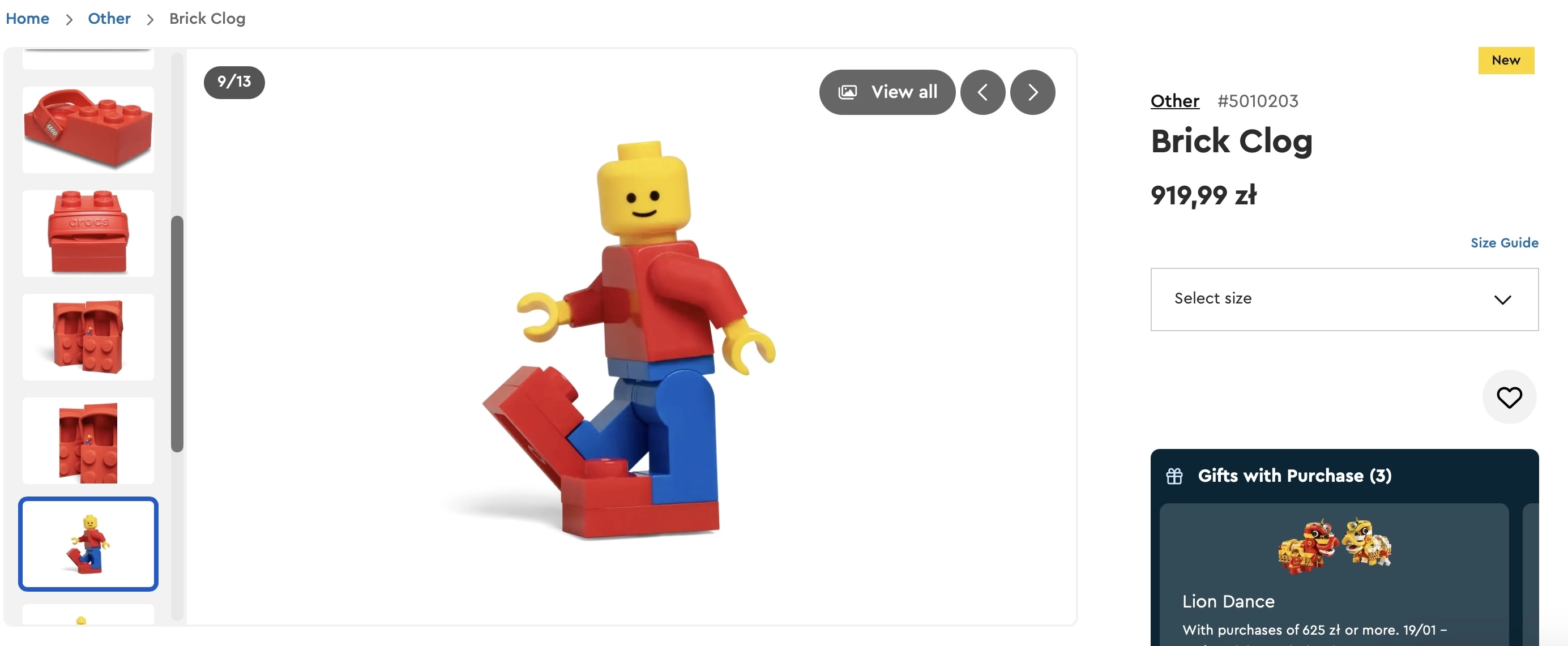Show the previous product image
This screenshot has height=646, width=1568.
point(982,92)
